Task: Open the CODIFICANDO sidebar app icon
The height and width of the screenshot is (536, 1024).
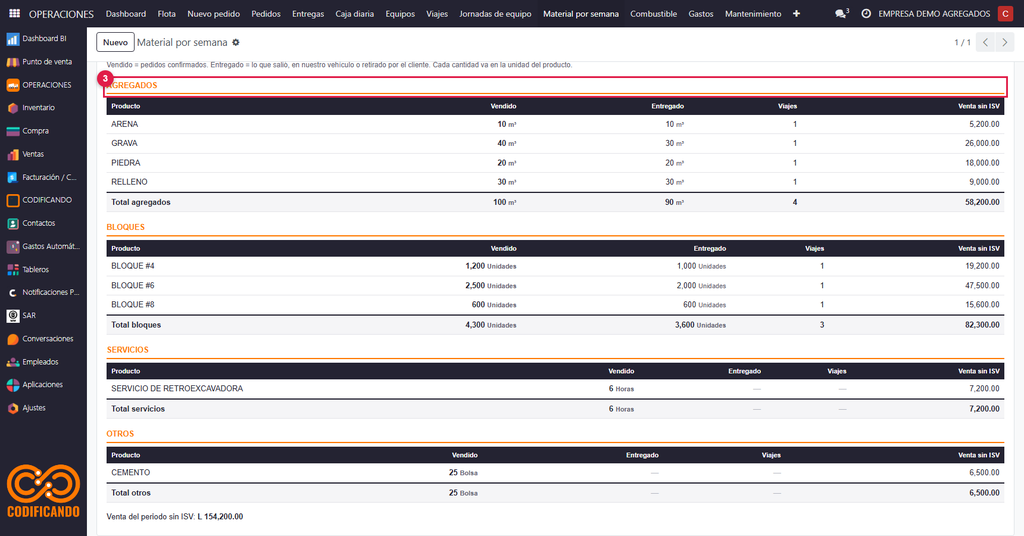Action: pos(12,200)
